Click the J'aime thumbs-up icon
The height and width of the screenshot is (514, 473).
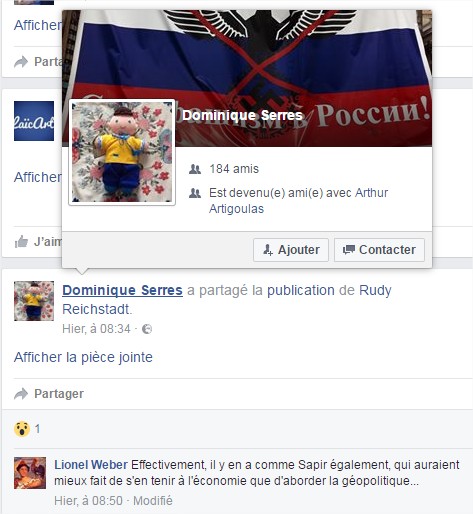[21, 242]
